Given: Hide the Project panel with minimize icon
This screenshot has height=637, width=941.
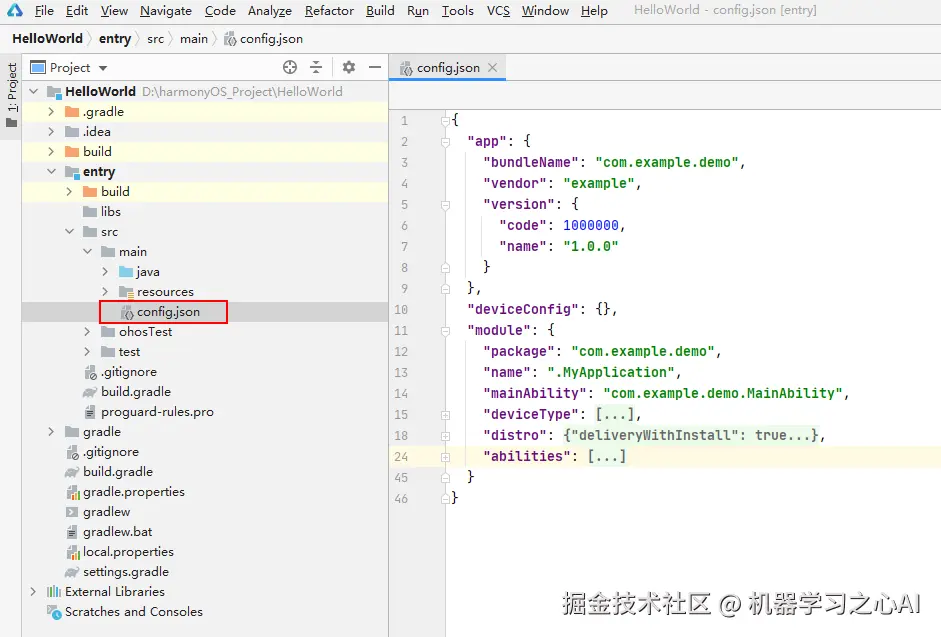Looking at the screenshot, I should point(375,67).
